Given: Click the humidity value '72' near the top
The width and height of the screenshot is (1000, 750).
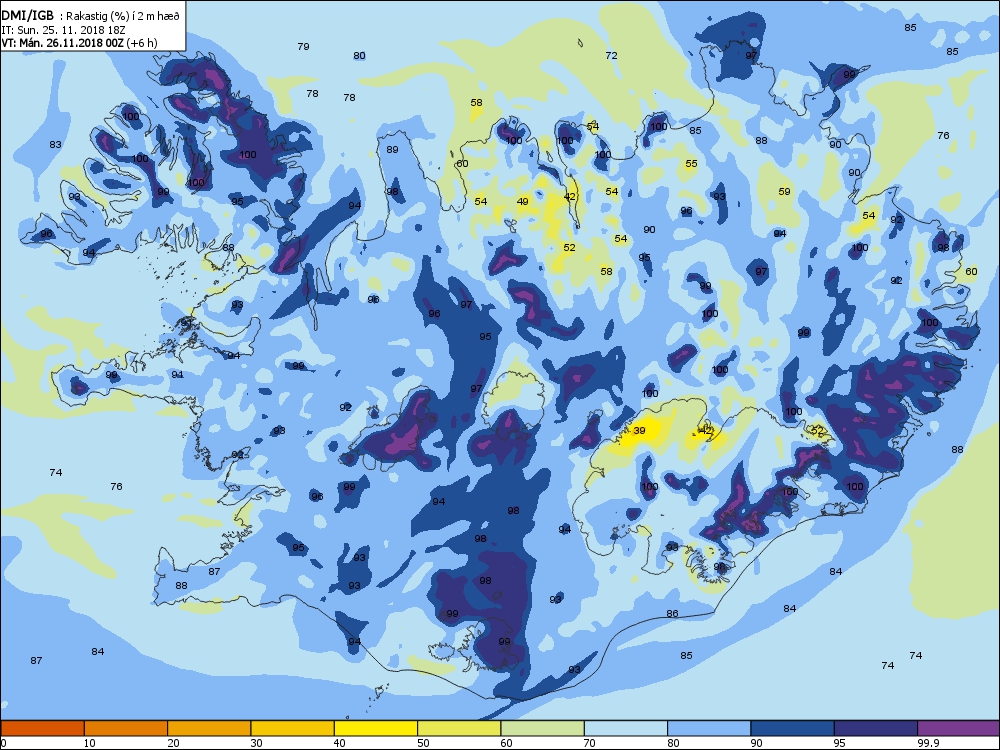Looking at the screenshot, I should (611, 55).
